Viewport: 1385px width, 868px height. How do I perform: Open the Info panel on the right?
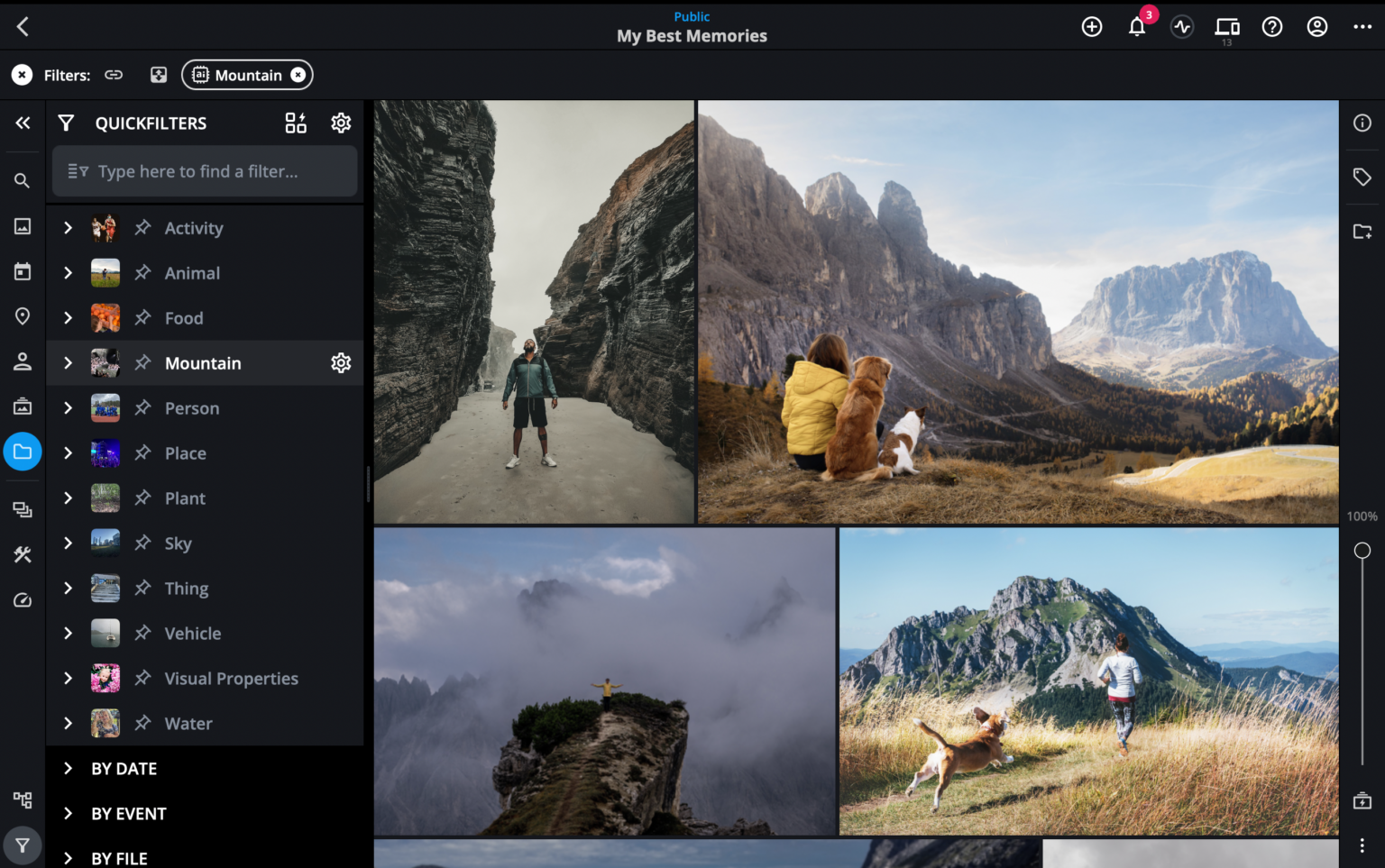tap(1362, 123)
